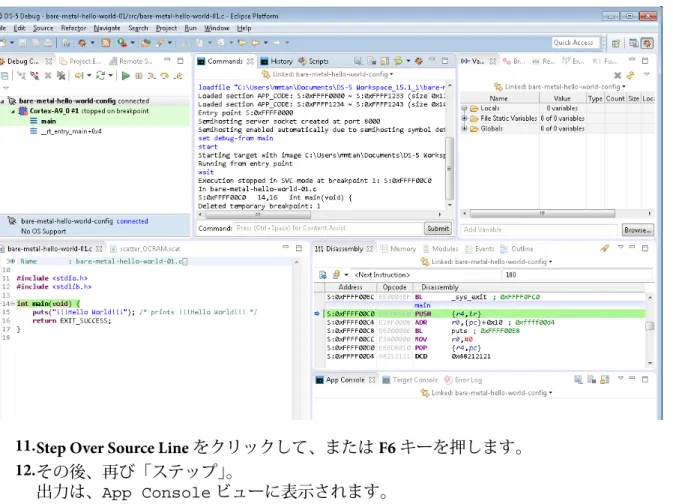Click the Remove All Connections double-X icon
This screenshot has width=673, height=504.
coord(61,76)
